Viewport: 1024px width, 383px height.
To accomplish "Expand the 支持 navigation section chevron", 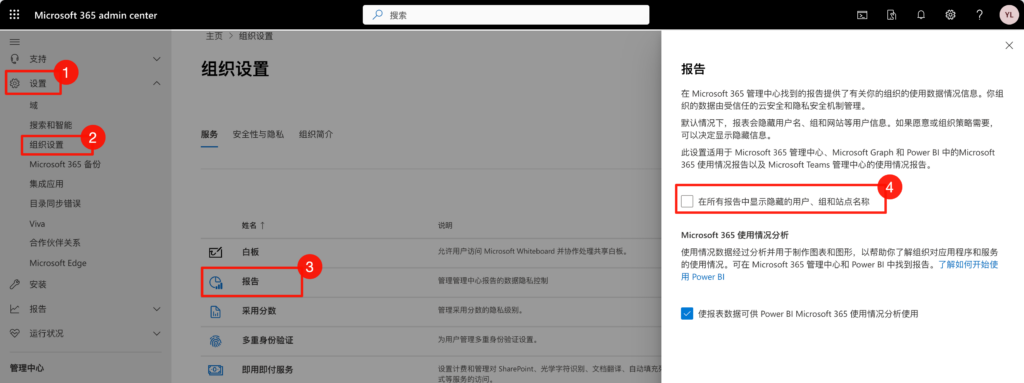I will [x=157, y=59].
